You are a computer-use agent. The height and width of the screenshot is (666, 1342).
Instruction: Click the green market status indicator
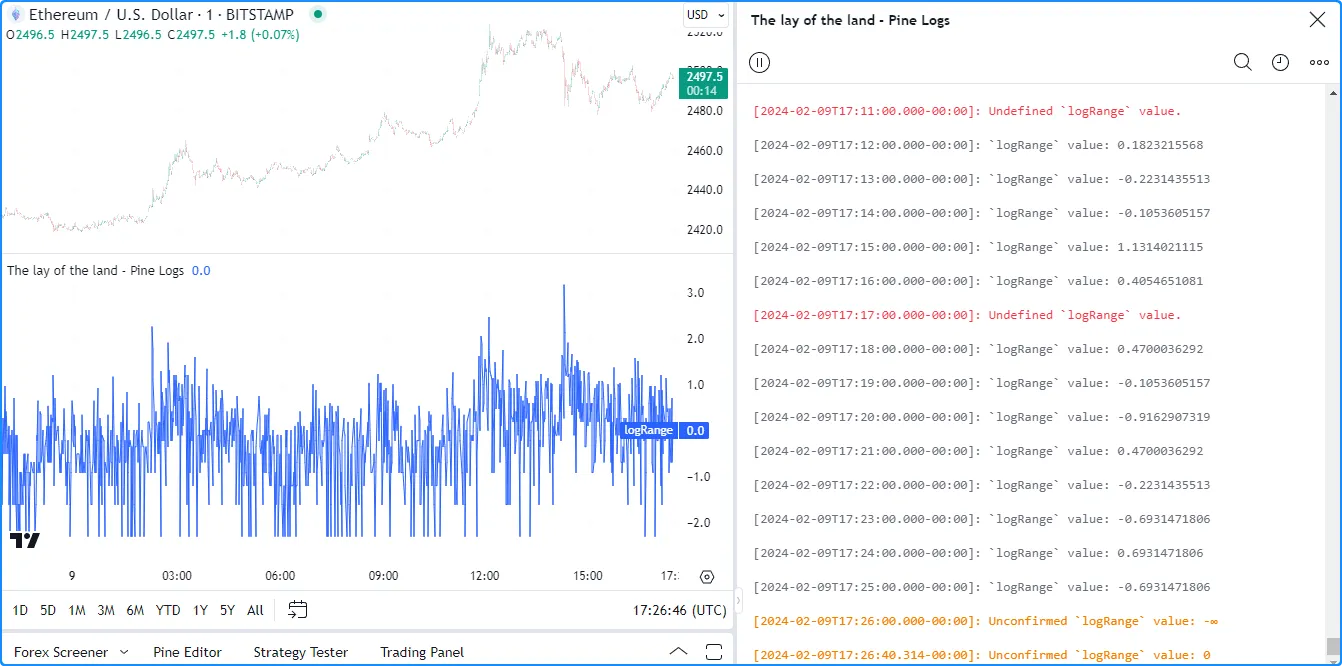[x=318, y=15]
